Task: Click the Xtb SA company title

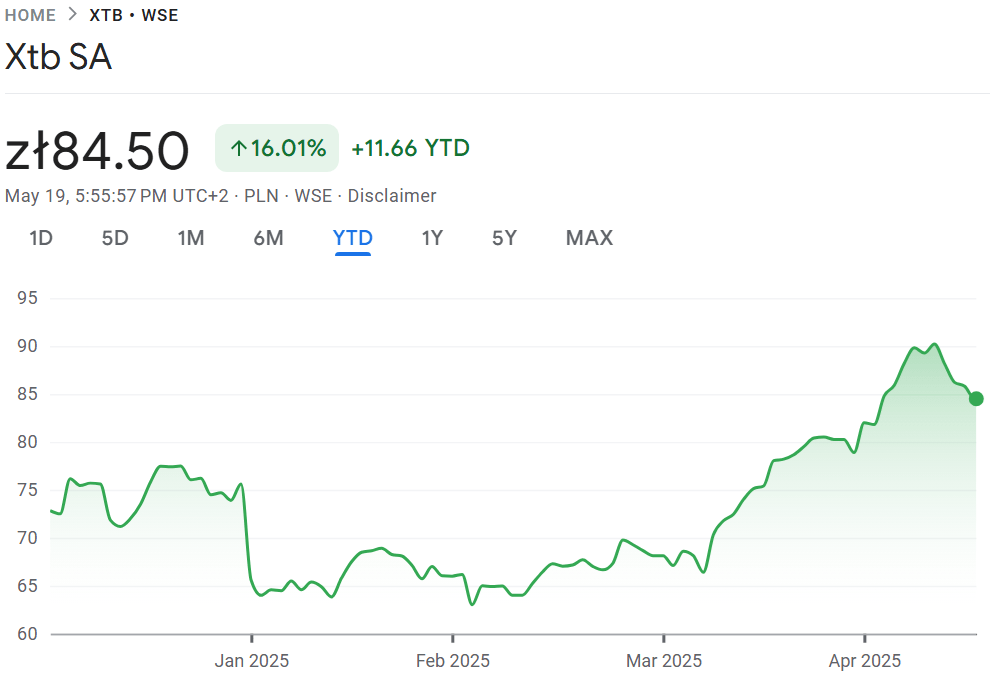Action: click(59, 57)
